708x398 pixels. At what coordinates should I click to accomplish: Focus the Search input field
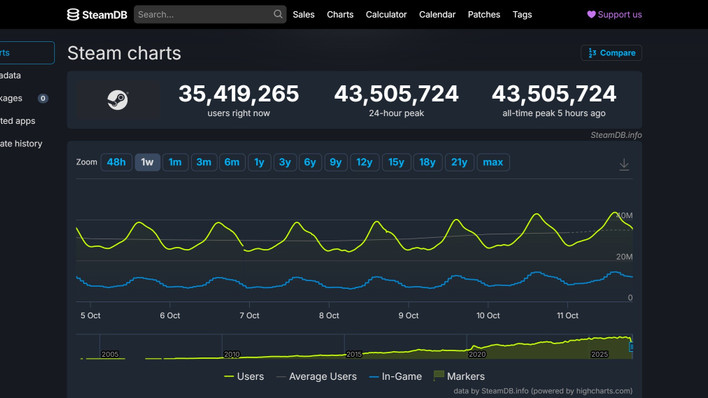210,14
